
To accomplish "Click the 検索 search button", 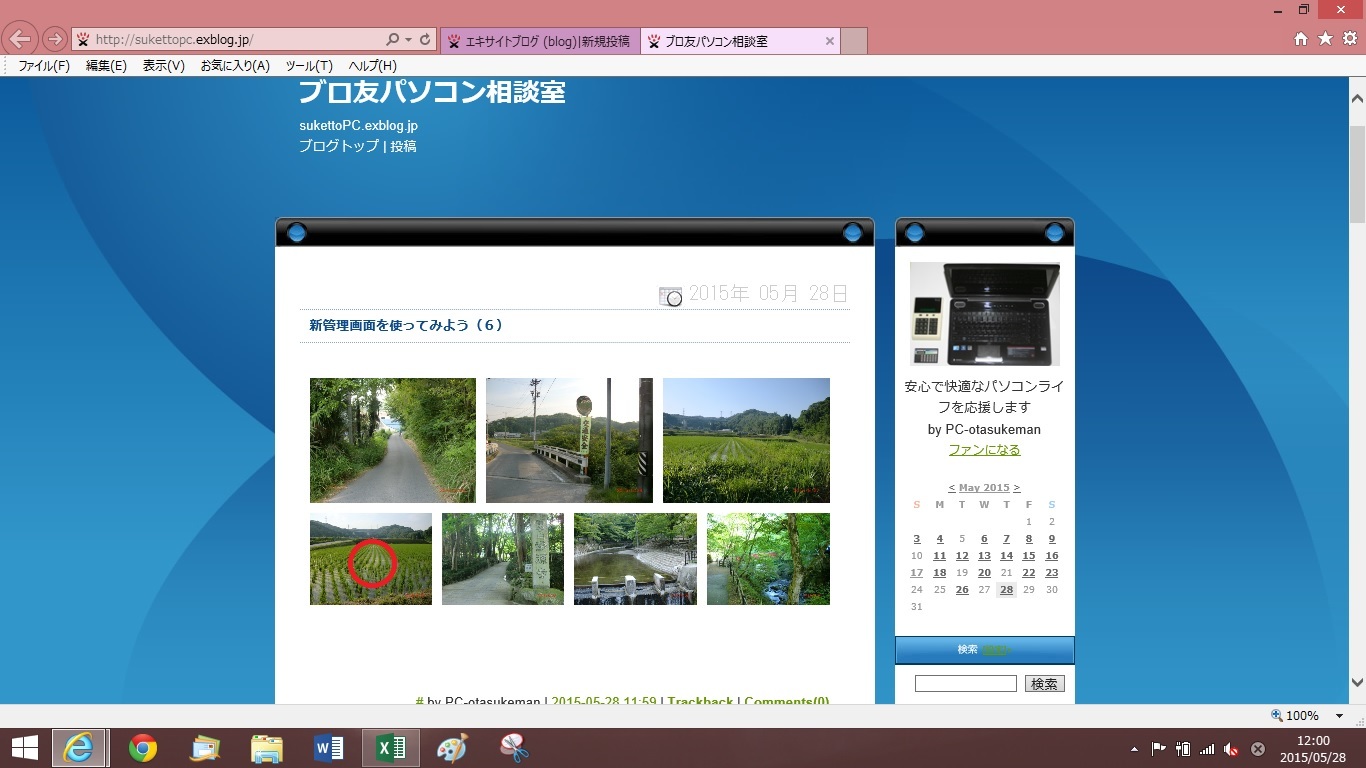I will click(x=1045, y=684).
